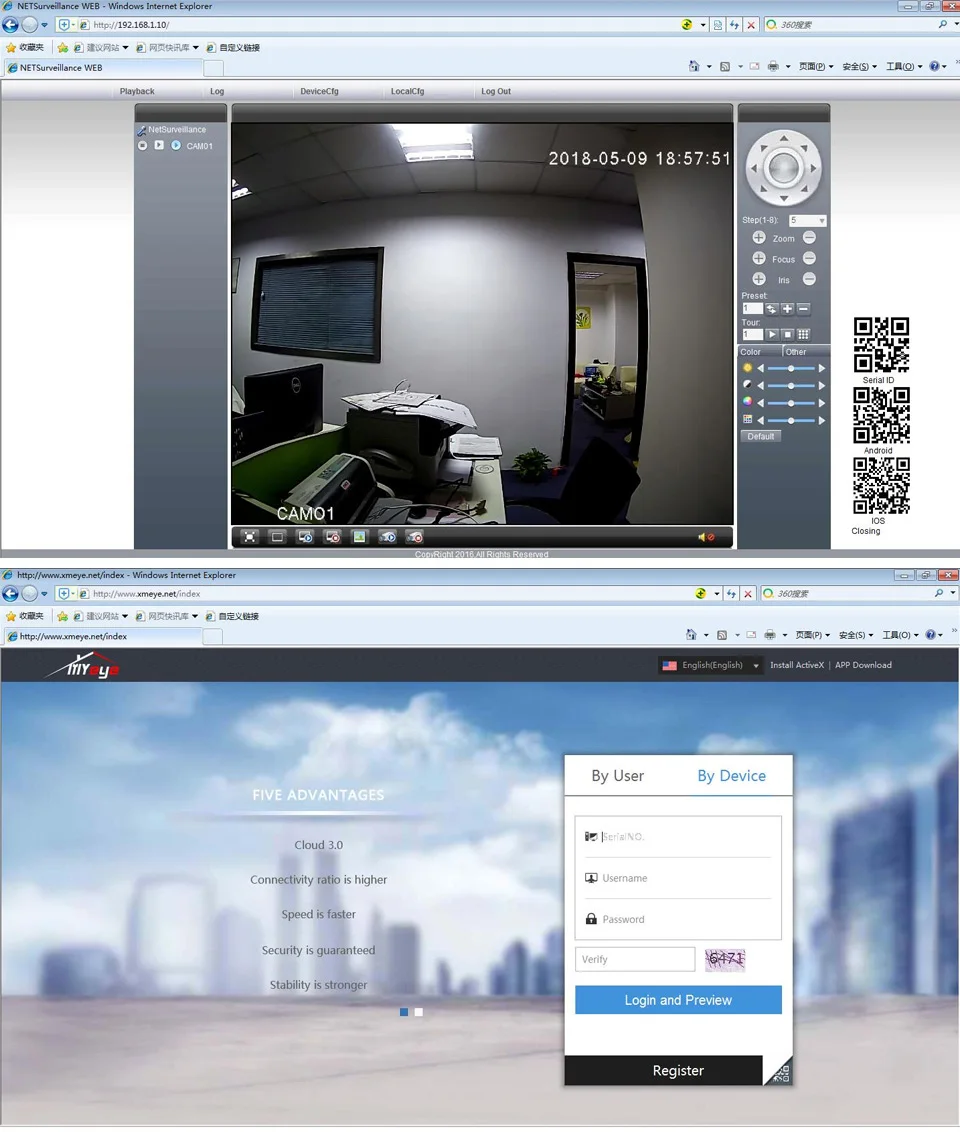Start the tour with play icon
Image resolution: width=960 pixels, height=1132 pixels.
coord(772,335)
